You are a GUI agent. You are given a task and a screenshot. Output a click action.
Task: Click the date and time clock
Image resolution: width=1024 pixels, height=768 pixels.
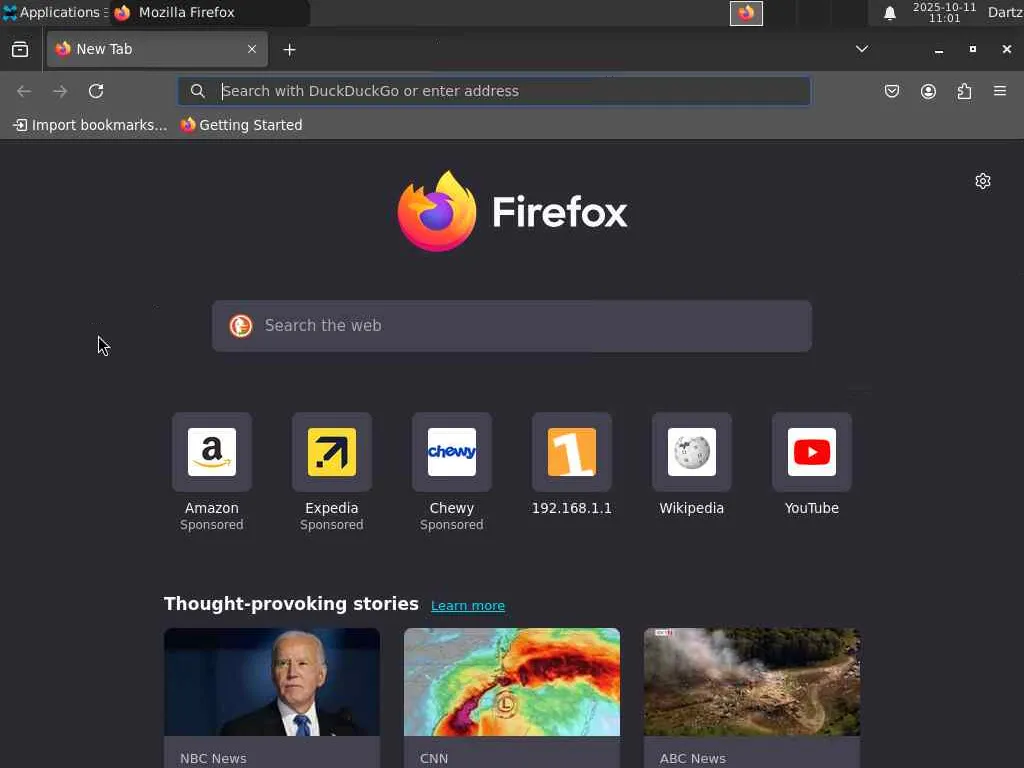coord(944,12)
